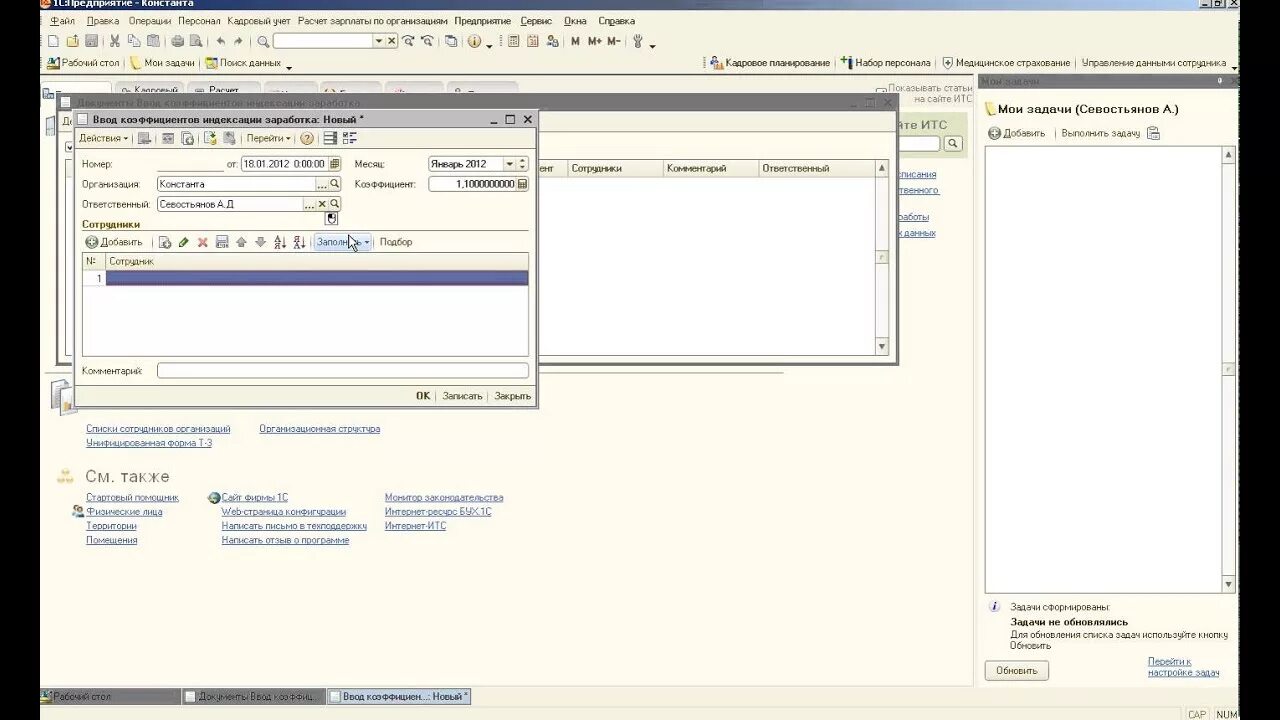Open the calendar icon in main toolbar
1280x720 pixels.
pyautogui.click(x=533, y=41)
